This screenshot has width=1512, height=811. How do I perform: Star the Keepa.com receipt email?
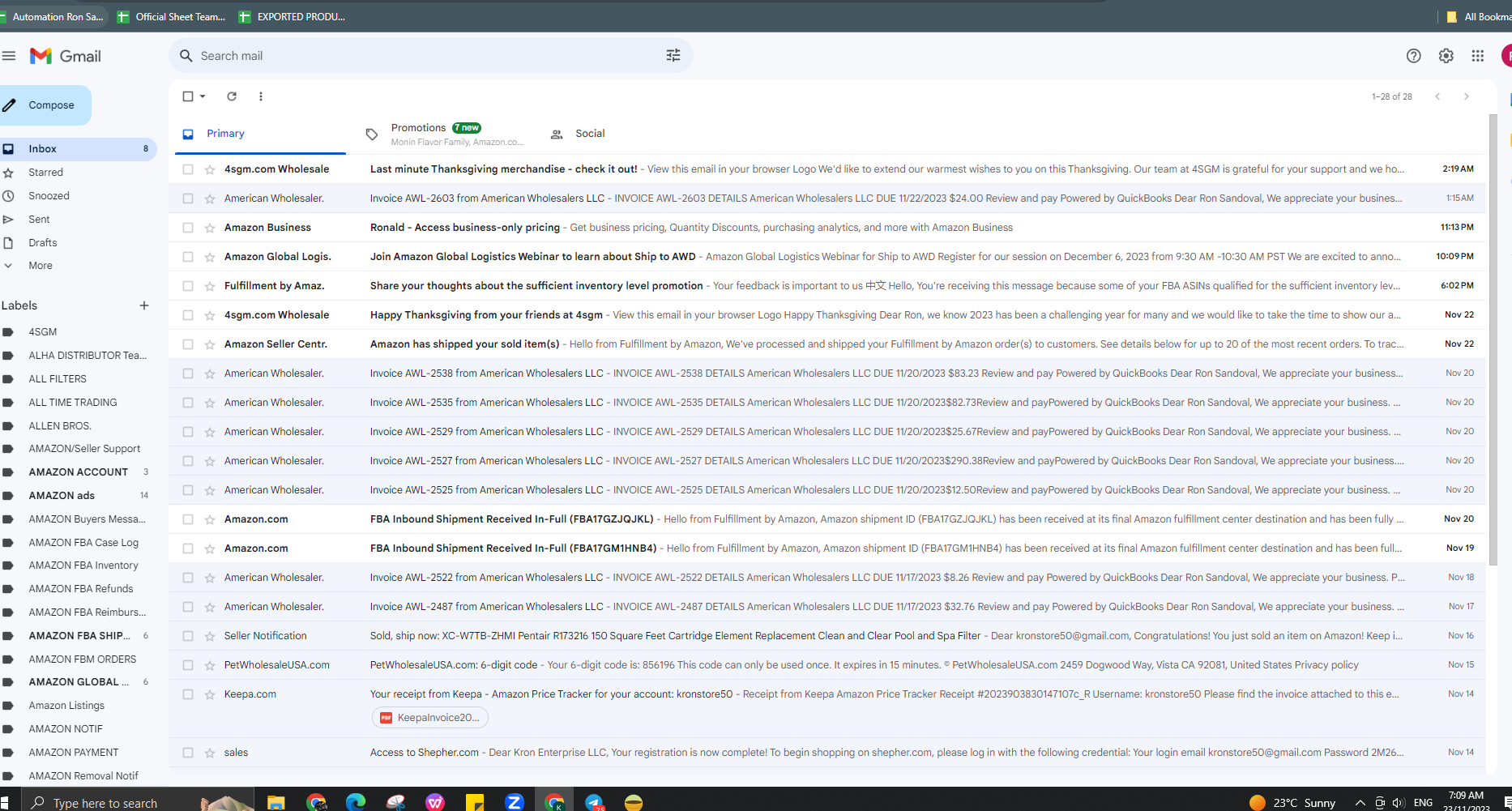click(210, 694)
